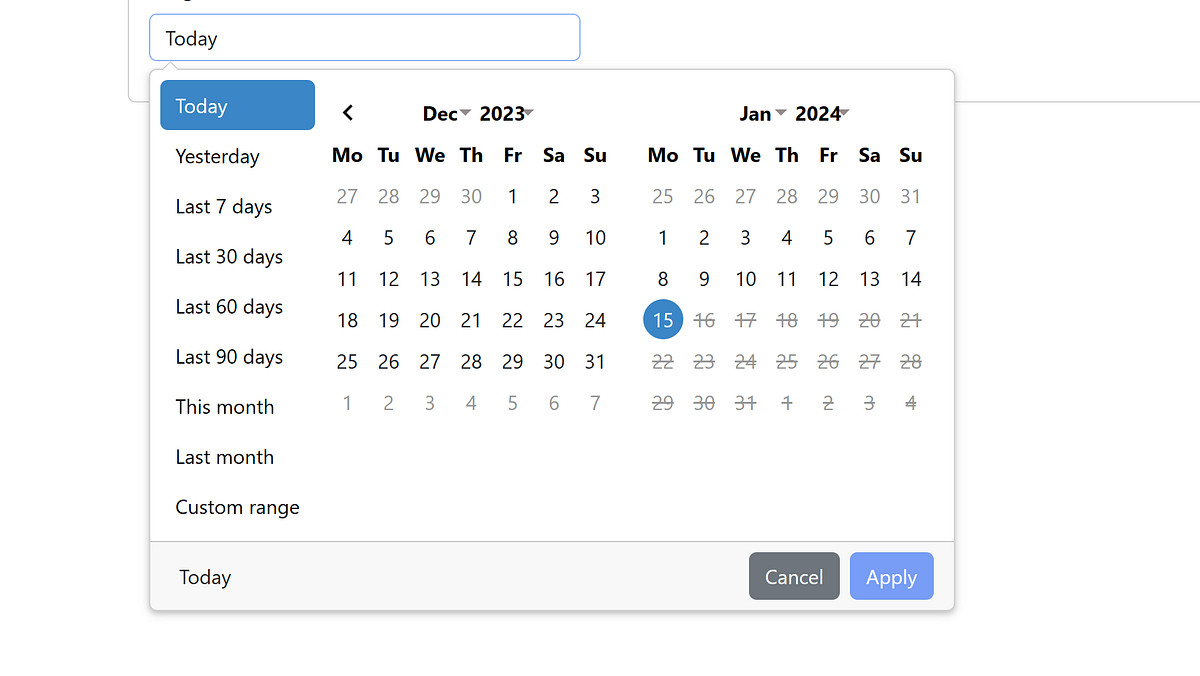
Task: Open the Jan month dropdown
Action: click(x=762, y=114)
